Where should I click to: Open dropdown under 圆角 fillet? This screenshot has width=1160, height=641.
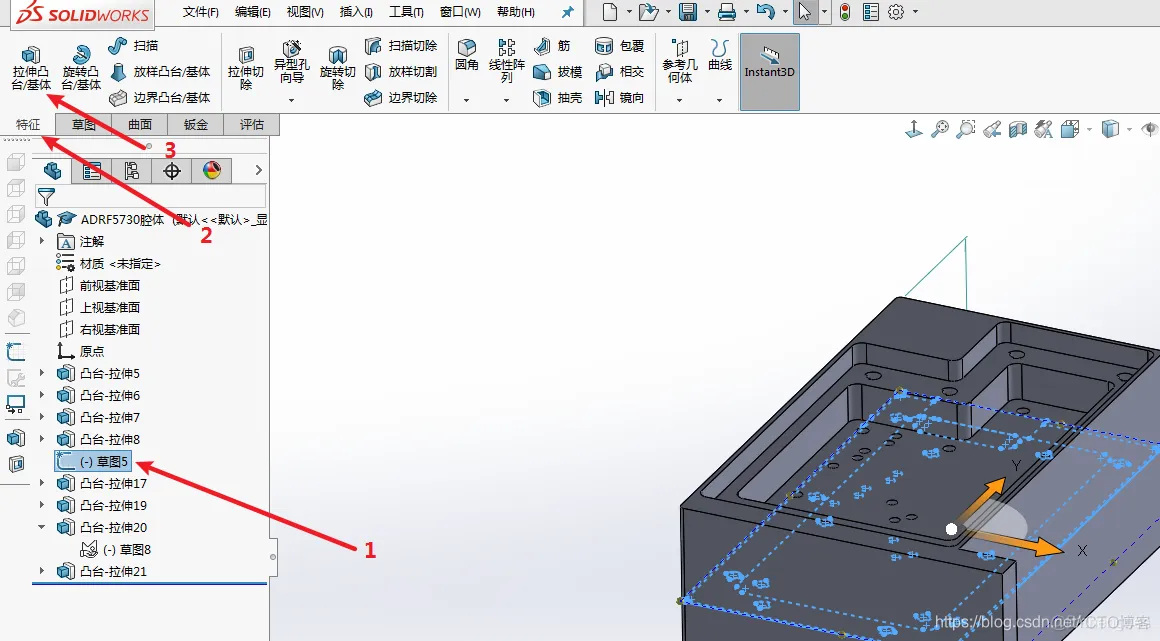coord(466,100)
